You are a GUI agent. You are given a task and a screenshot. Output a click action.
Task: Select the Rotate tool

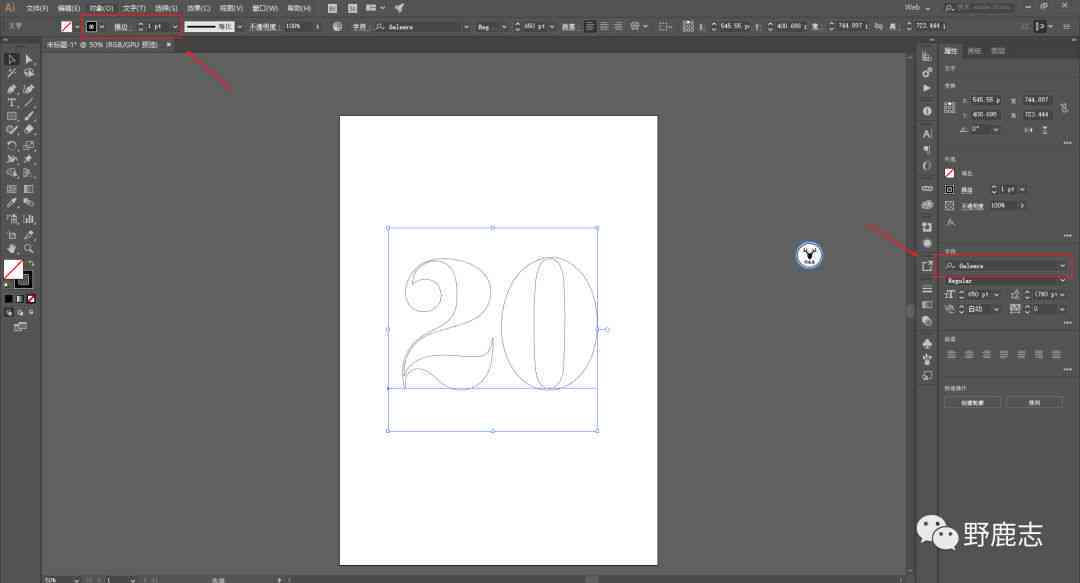pyautogui.click(x=12, y=145)
